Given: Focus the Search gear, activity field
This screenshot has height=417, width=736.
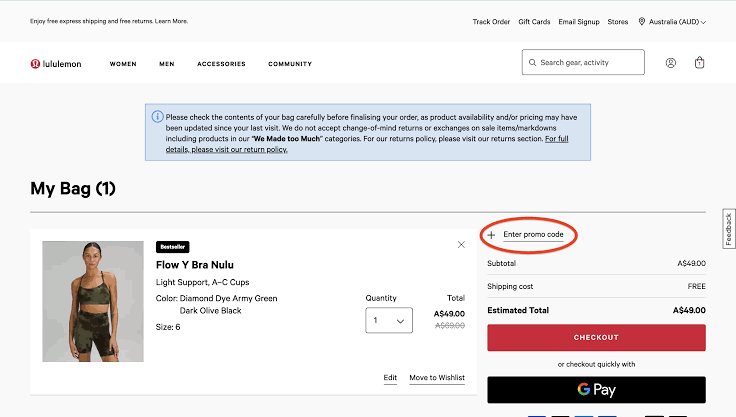Looking at the screenshot, I should [x=583, y=62].
